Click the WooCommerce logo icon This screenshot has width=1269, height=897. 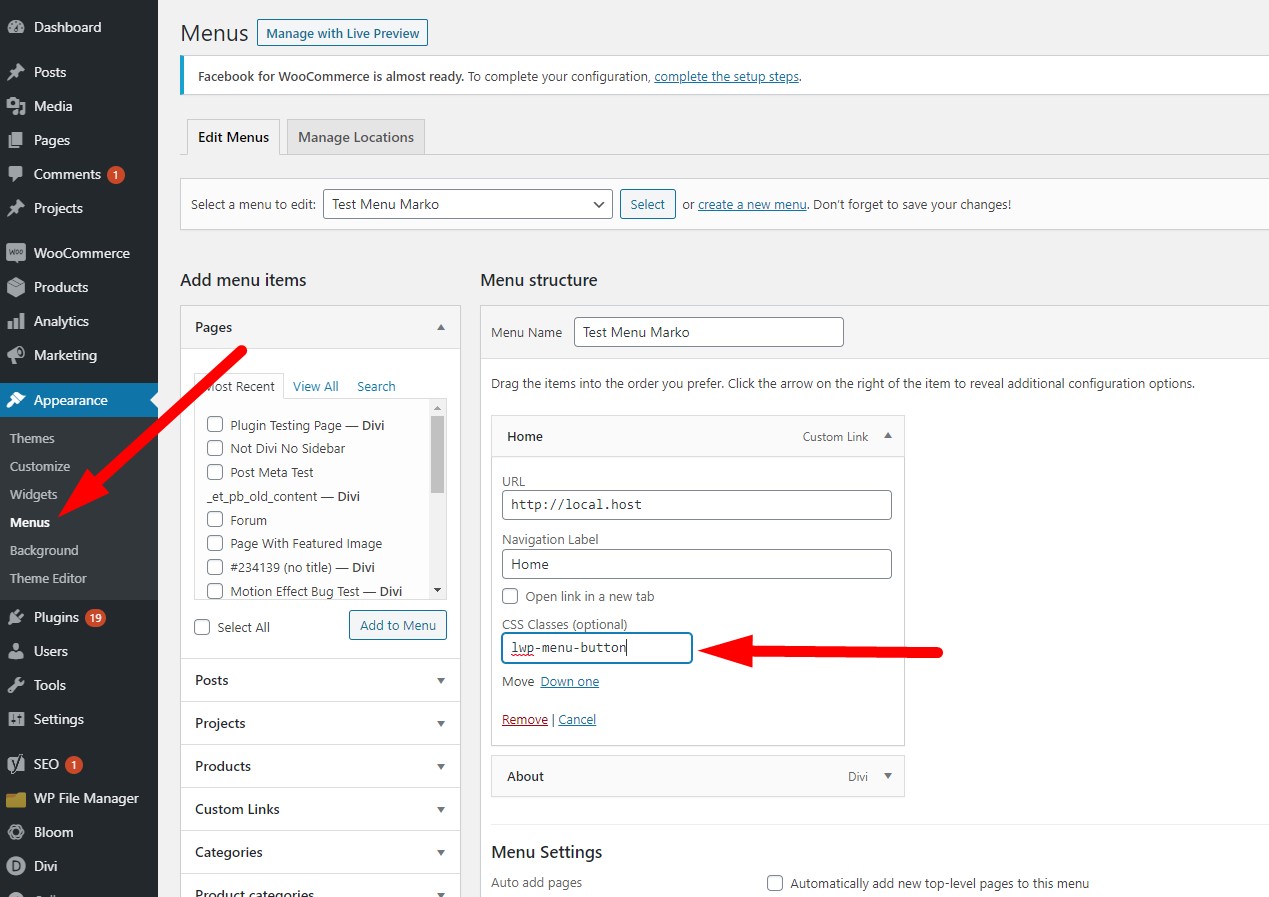point(16,253)
